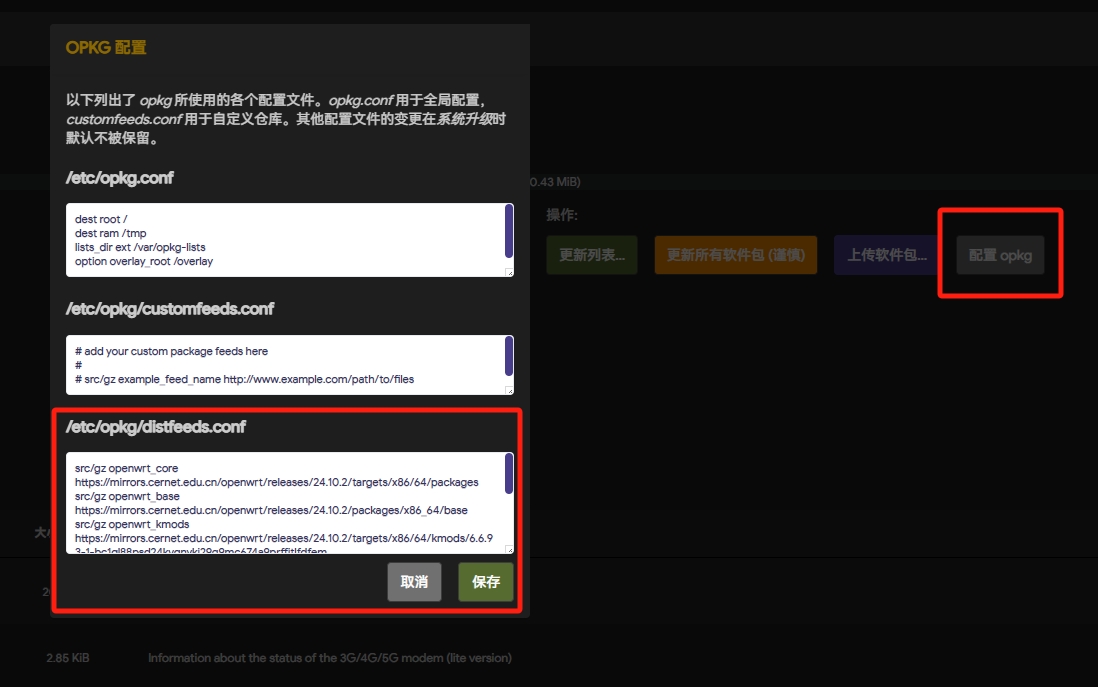Click the 'lists_dir ext /var/opkg-lists' line
Image resolution: width=1098 pixels, height=687 pixels.
coord(140,247)
